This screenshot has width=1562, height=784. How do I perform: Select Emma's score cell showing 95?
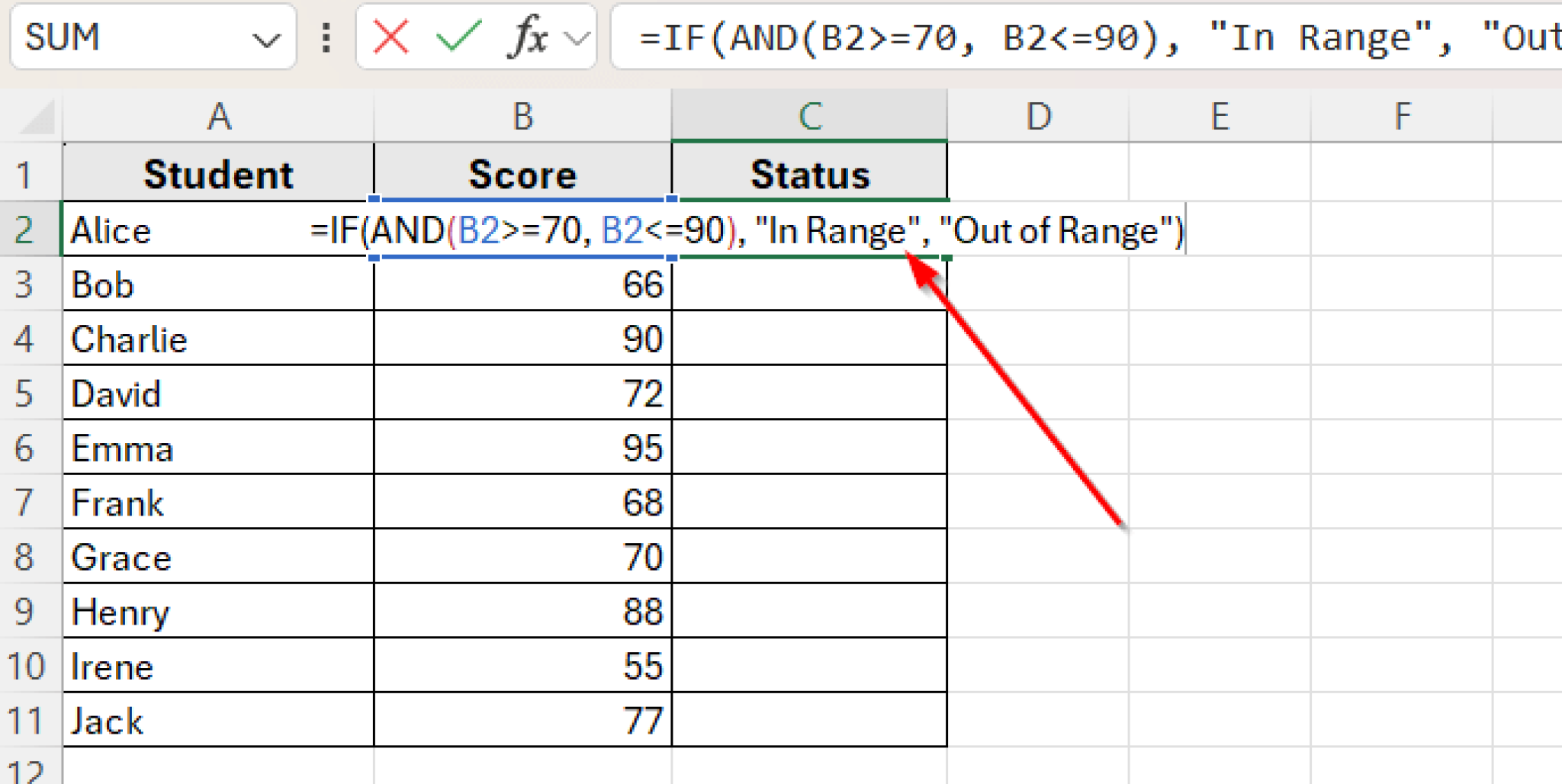coord(522,448)
